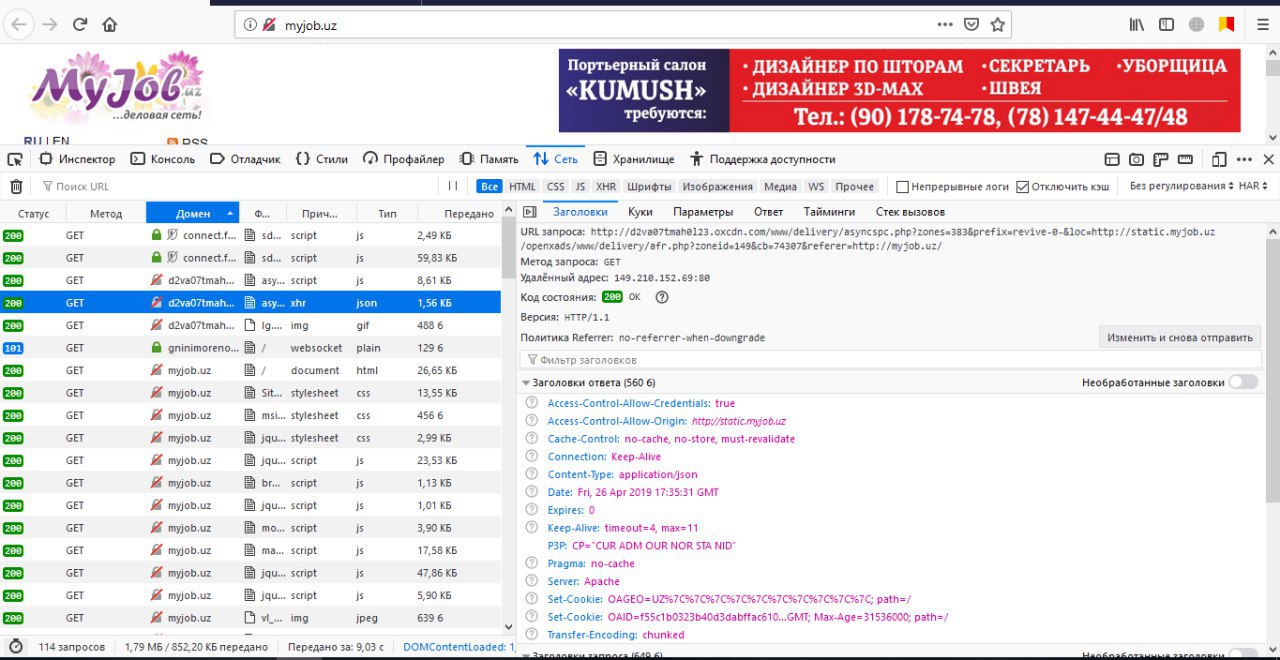Pause network recording
The width and height of the screenshot is (1280, 660).
[453, 186]
